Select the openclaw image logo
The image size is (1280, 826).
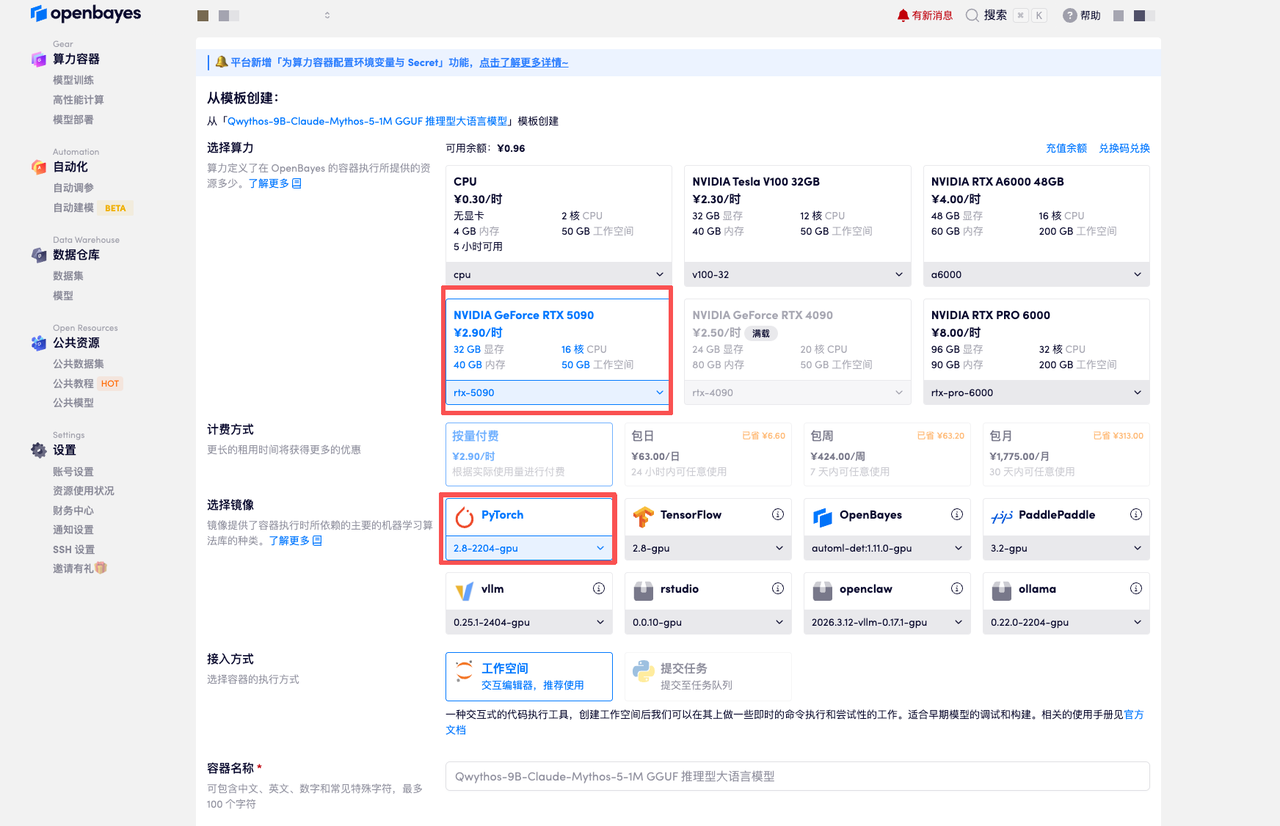coord(823,590)
